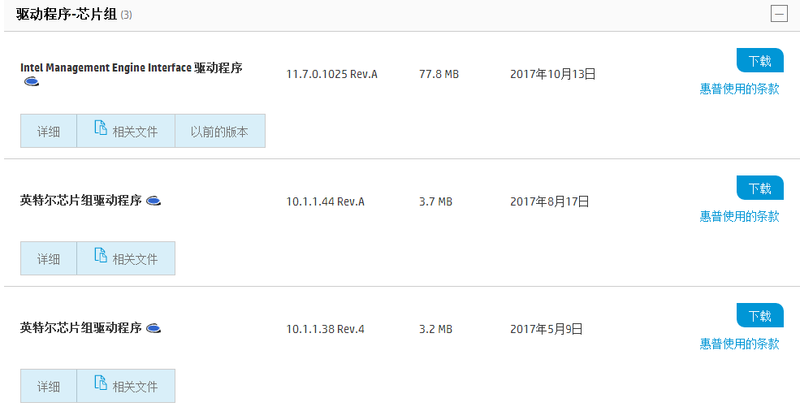Click Intel Management Engine Interface 驱动程序 title
The image size is (800, 407).
[x=131, y=68]
